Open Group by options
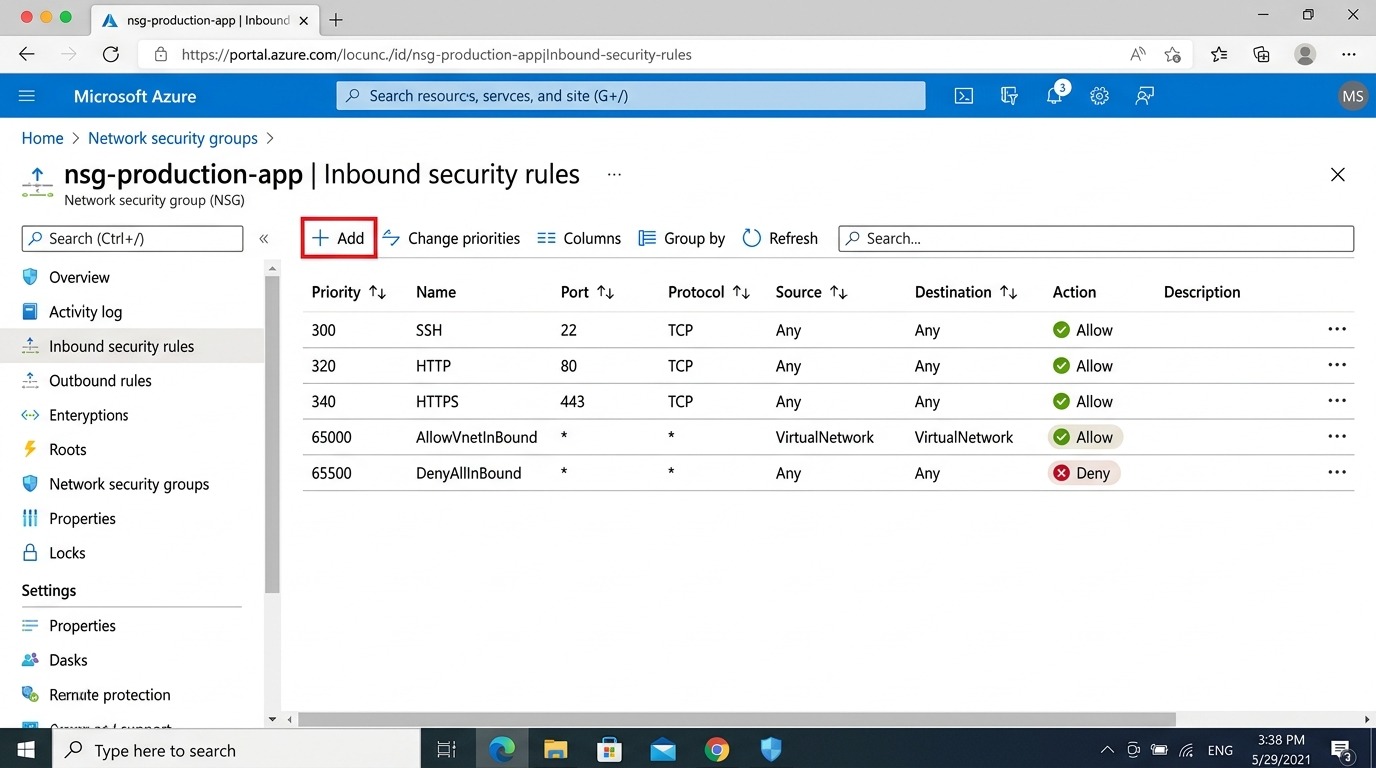This screenshot has width=1376, height=768. click(x=682, y=238)
